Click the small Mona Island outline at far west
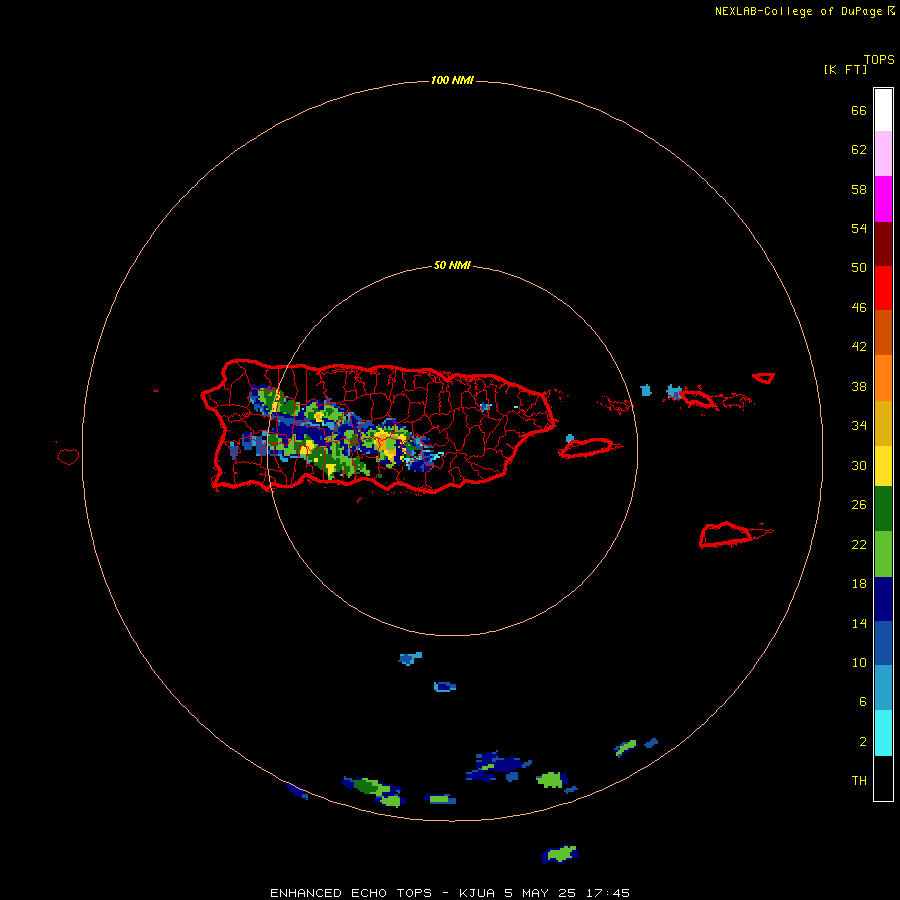Screen dimensions: 900x900 tap(68, 456)
